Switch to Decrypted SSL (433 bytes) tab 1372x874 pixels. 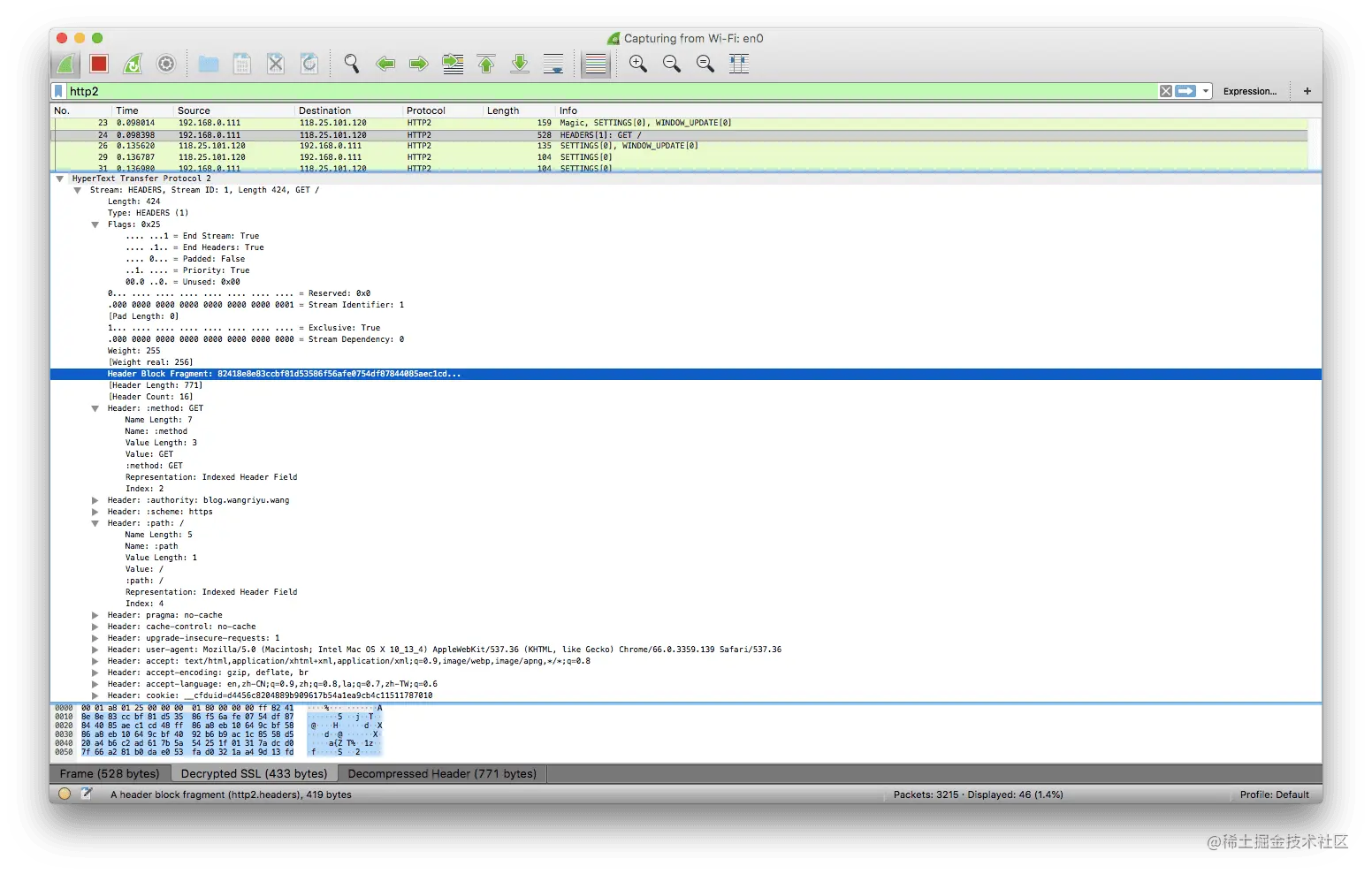254,773
